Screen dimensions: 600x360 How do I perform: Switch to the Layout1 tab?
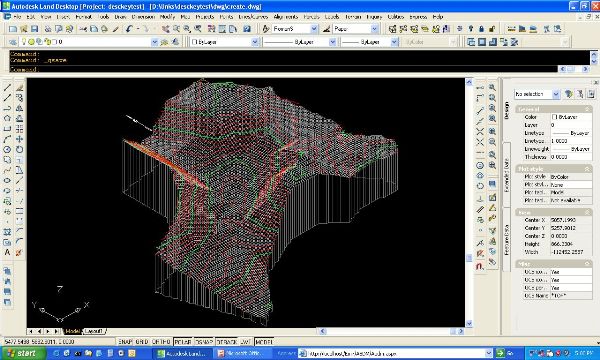pos(94,331)
